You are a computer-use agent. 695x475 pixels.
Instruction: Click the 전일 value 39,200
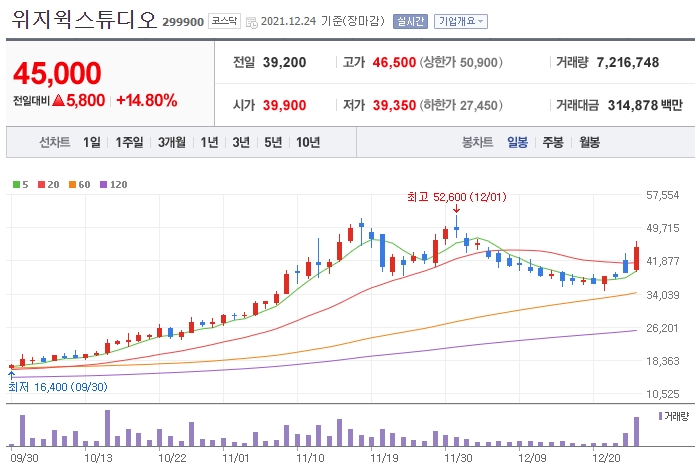(284, 62)
